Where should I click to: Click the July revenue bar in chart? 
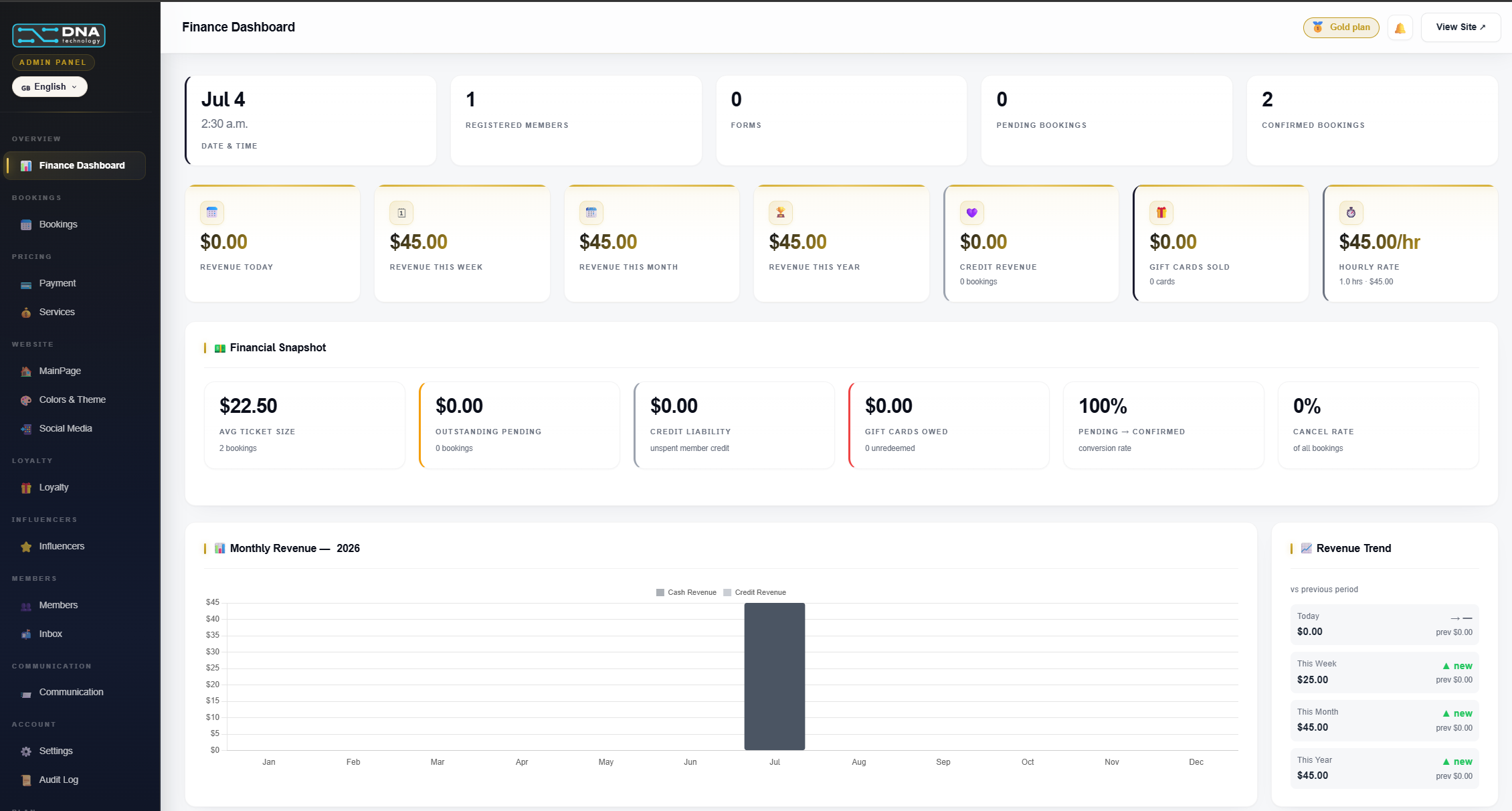775,677
